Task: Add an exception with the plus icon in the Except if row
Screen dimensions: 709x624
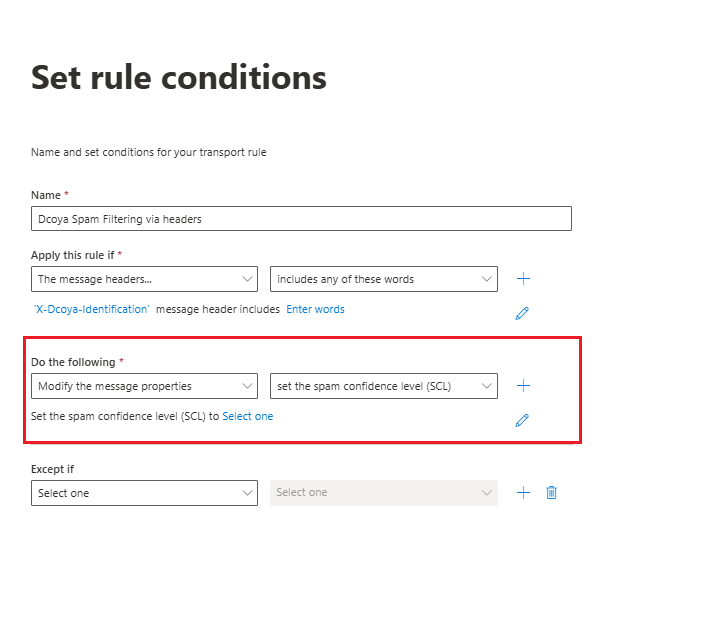Action: pyautogui.click(x=523, y=492)
